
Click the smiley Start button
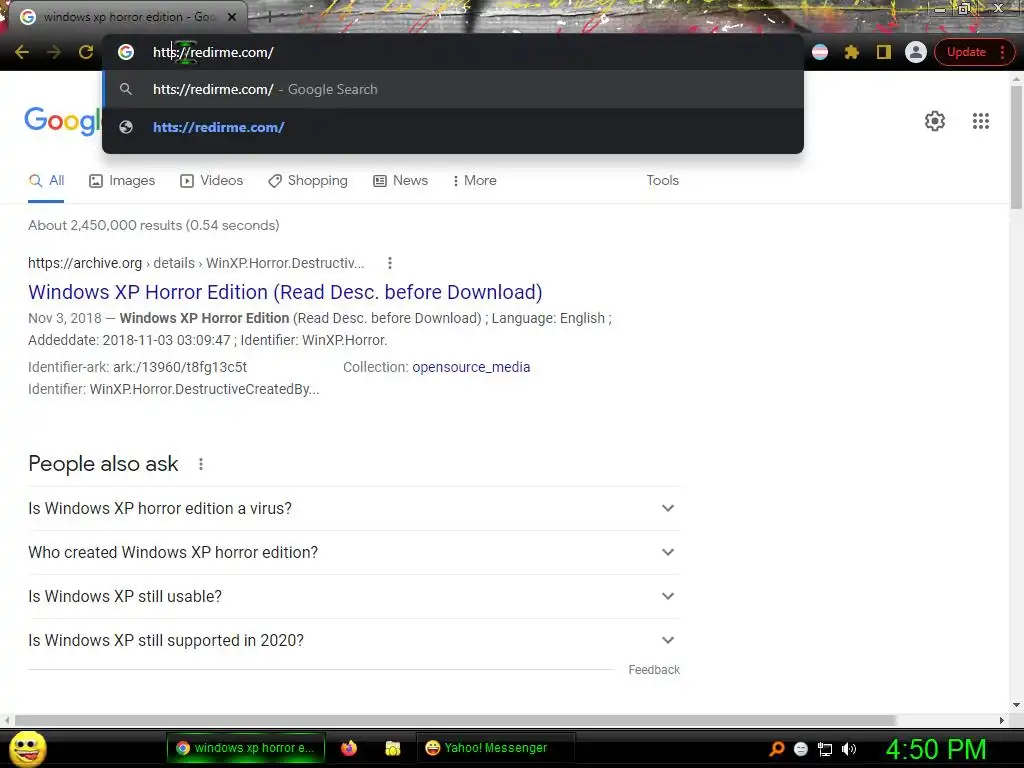point(27,748)
